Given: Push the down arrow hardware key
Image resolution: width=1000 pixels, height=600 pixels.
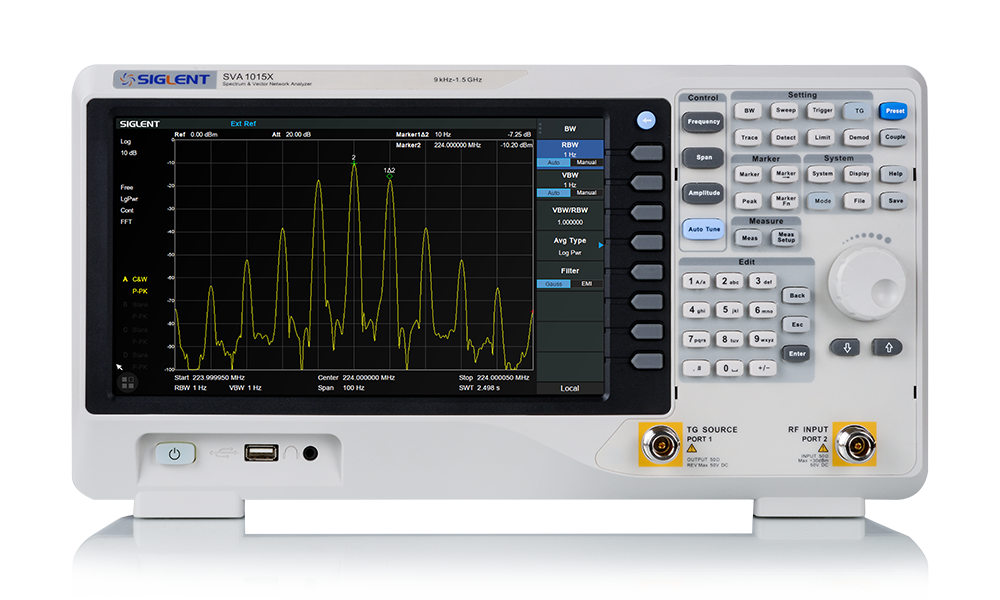Looking at the screenshot, I should 846,348.
